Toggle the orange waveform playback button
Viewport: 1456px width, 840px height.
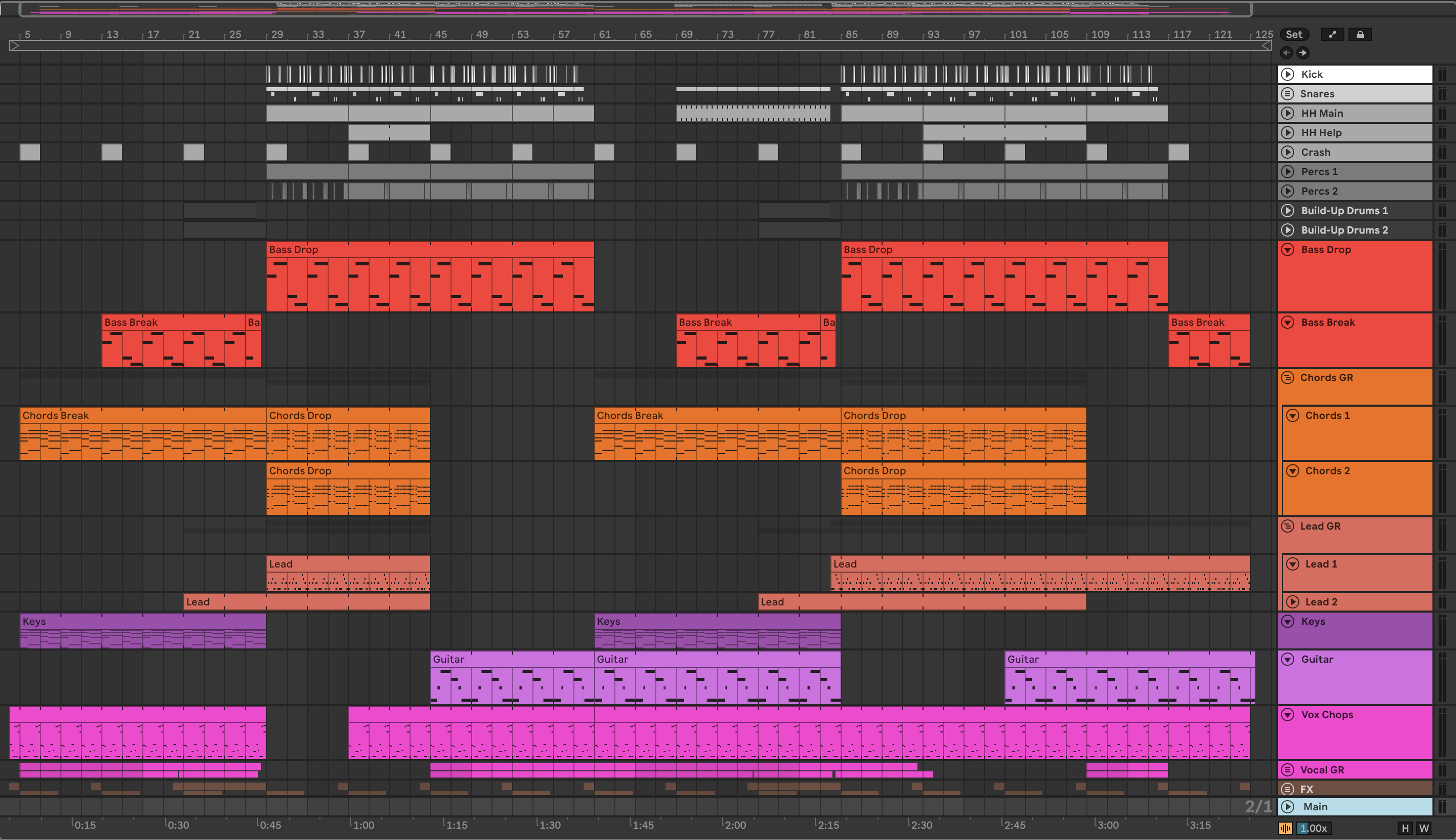coord(1286,828)
